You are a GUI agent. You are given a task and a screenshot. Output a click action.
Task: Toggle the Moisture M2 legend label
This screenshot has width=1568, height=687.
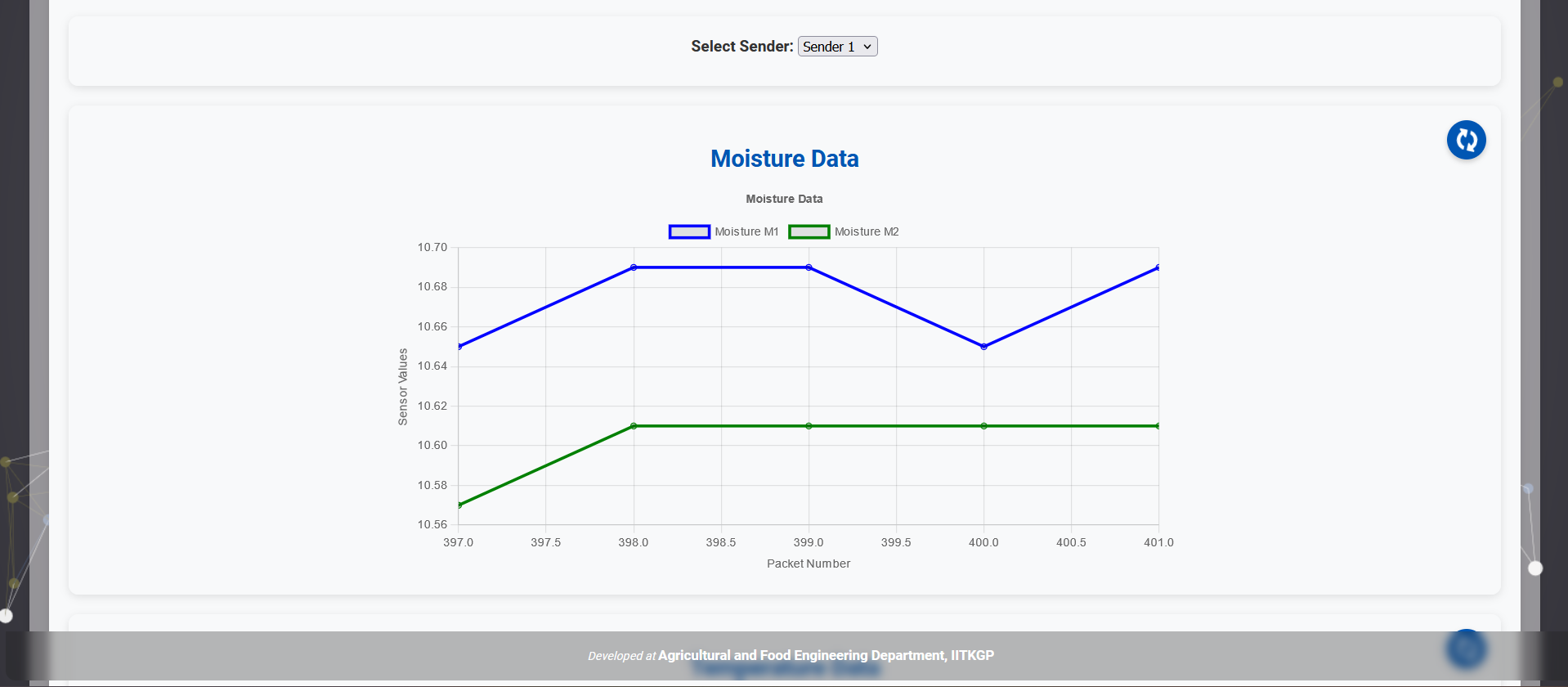point(867,231)
